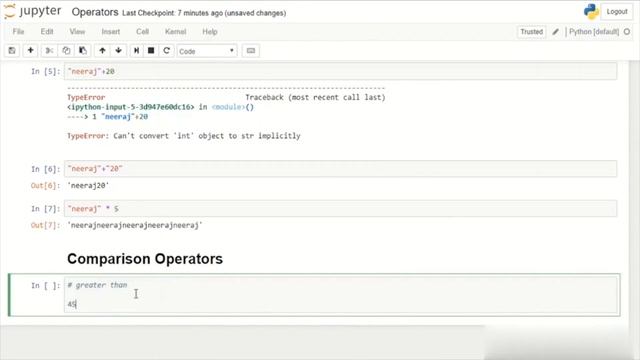This screenshot has width=640, height=360.
Task: Restart the kernel circular arrow icon
Action: pos(166,51)
